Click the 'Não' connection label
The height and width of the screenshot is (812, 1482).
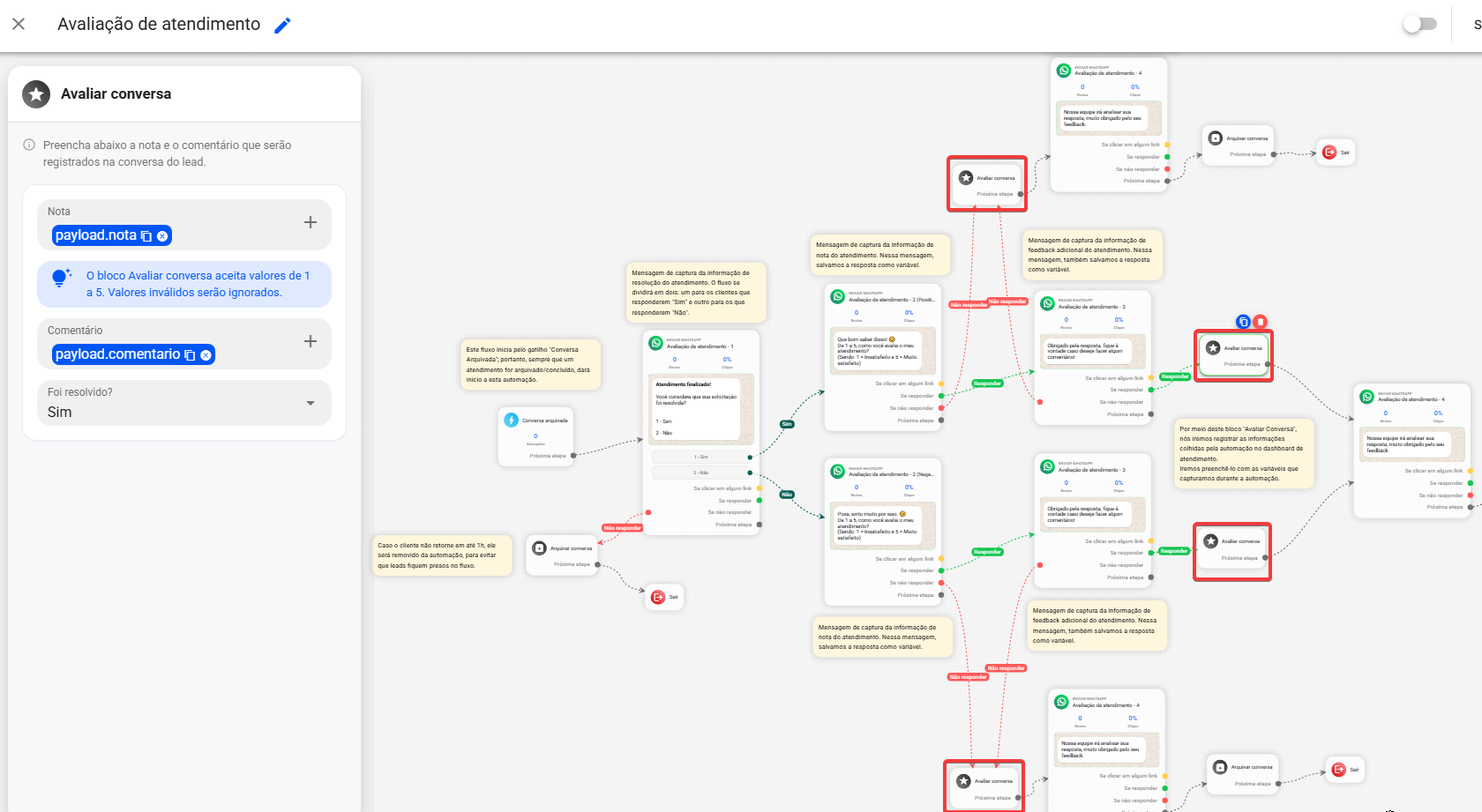coord(787,495)
